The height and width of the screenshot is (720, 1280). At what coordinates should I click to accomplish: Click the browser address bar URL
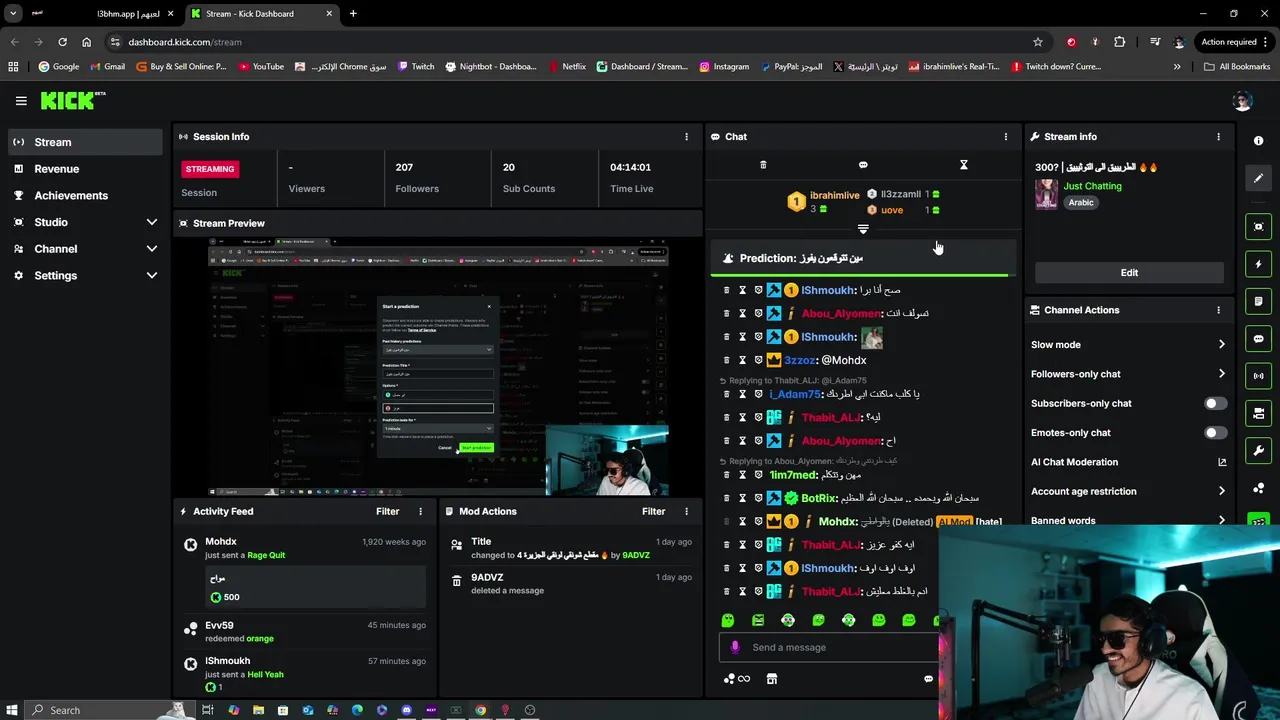point(185,42)
